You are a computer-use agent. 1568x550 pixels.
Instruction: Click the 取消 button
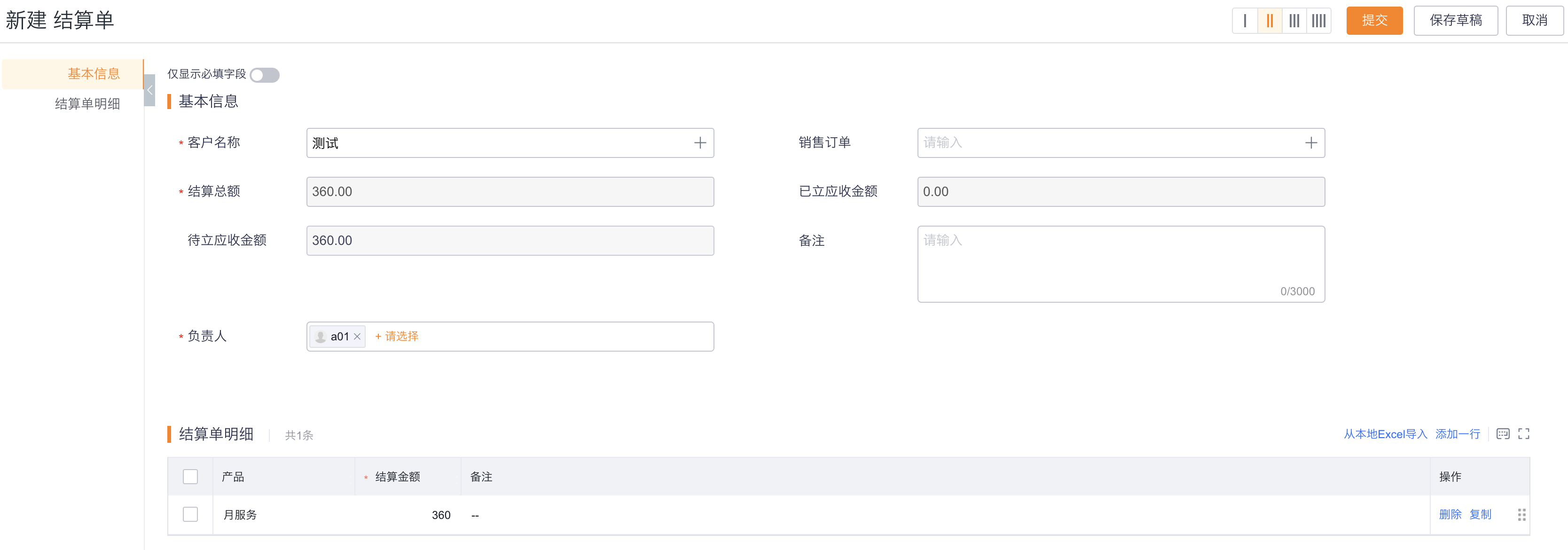1535,21
